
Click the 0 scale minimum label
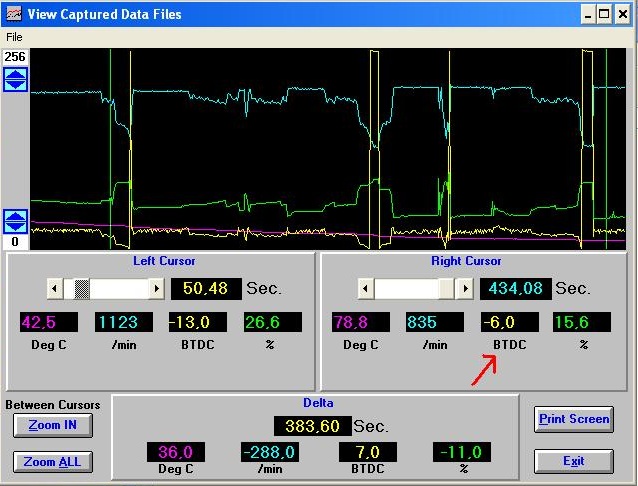coord(15,242)
